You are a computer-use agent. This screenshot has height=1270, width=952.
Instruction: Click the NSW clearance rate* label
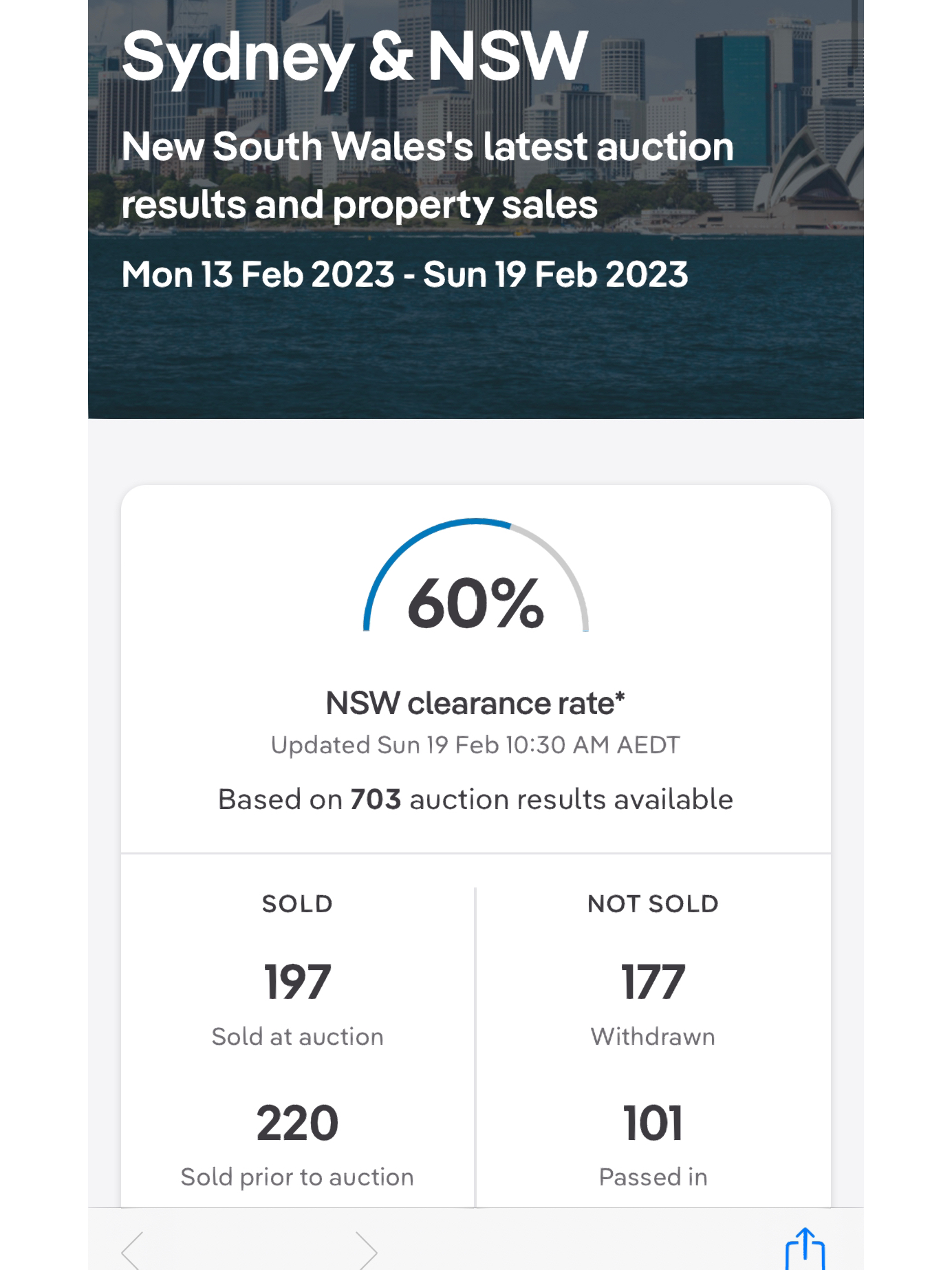476,703
